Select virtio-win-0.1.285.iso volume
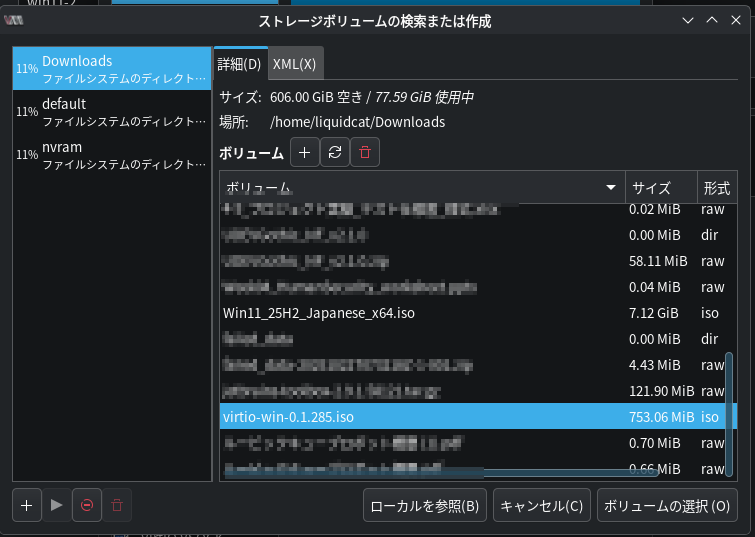The height and width of the screenshot is (537, 755). coord(478,417)
